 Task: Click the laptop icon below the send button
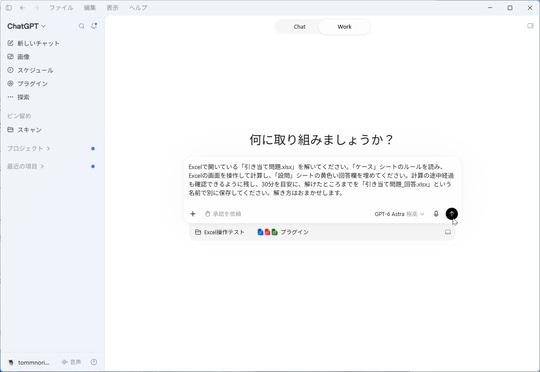coord(448,232)
